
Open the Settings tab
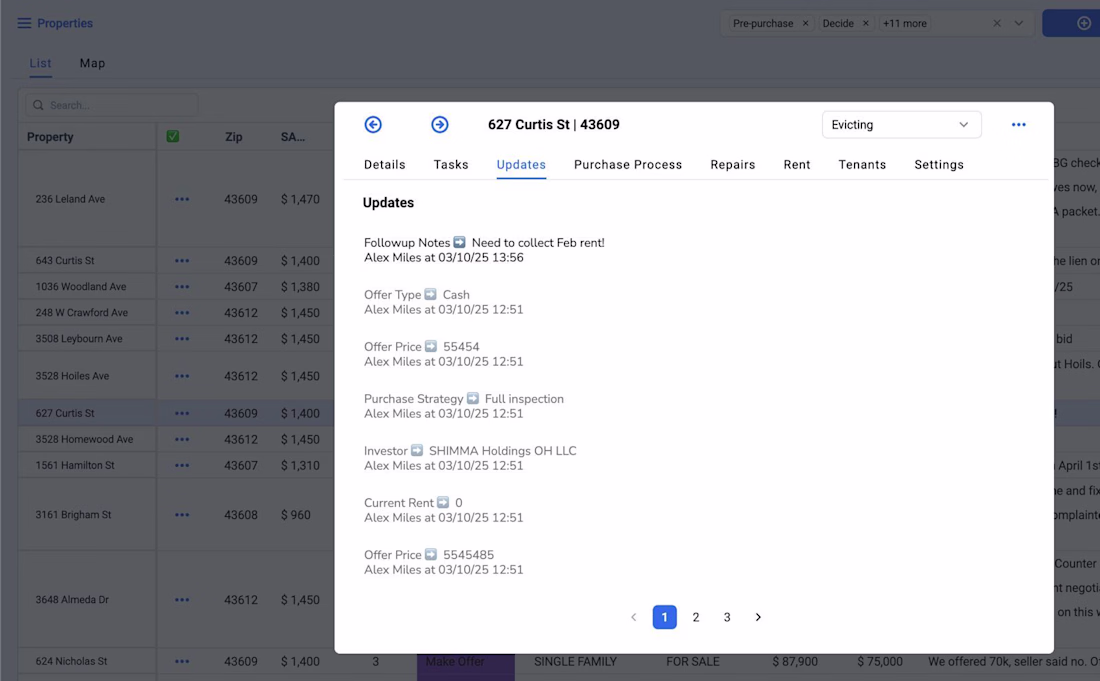tap(939, 165)
